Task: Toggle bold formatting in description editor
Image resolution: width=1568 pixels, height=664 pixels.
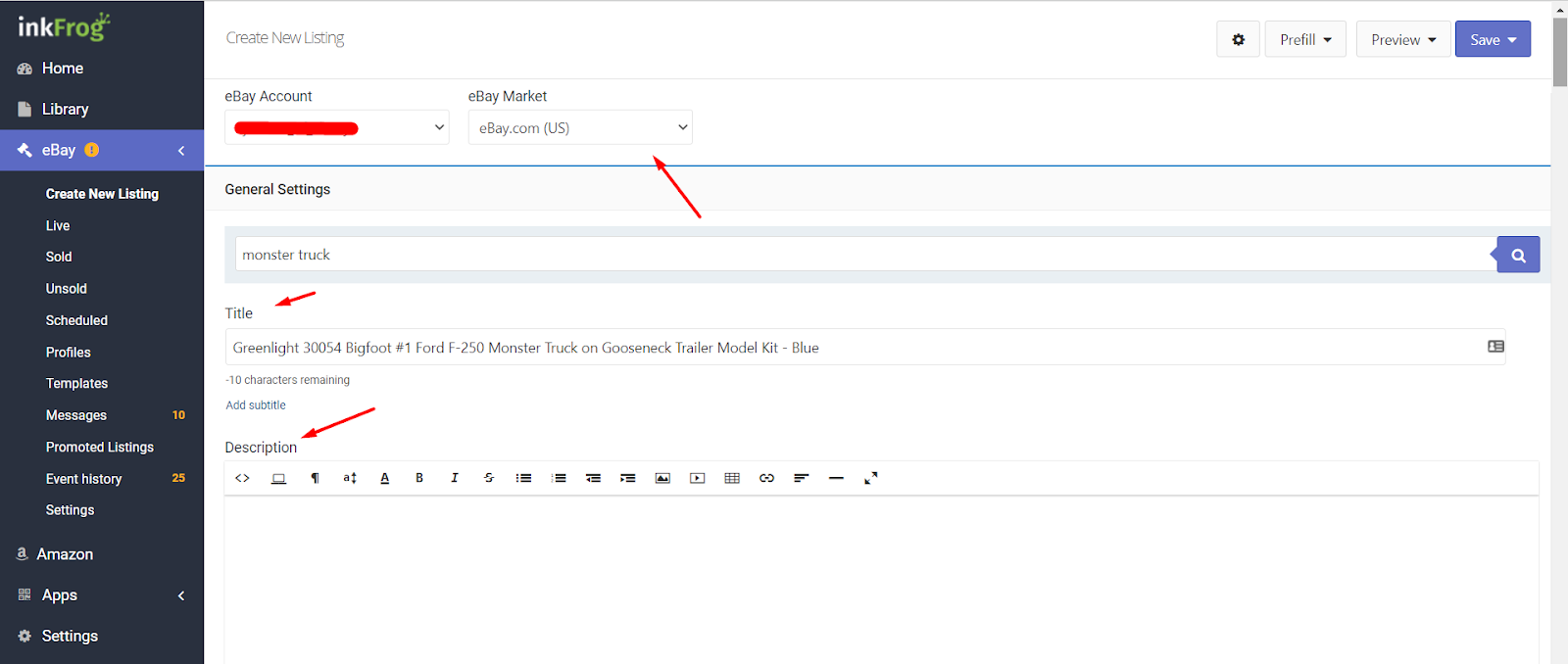Action: click(419, 478)
